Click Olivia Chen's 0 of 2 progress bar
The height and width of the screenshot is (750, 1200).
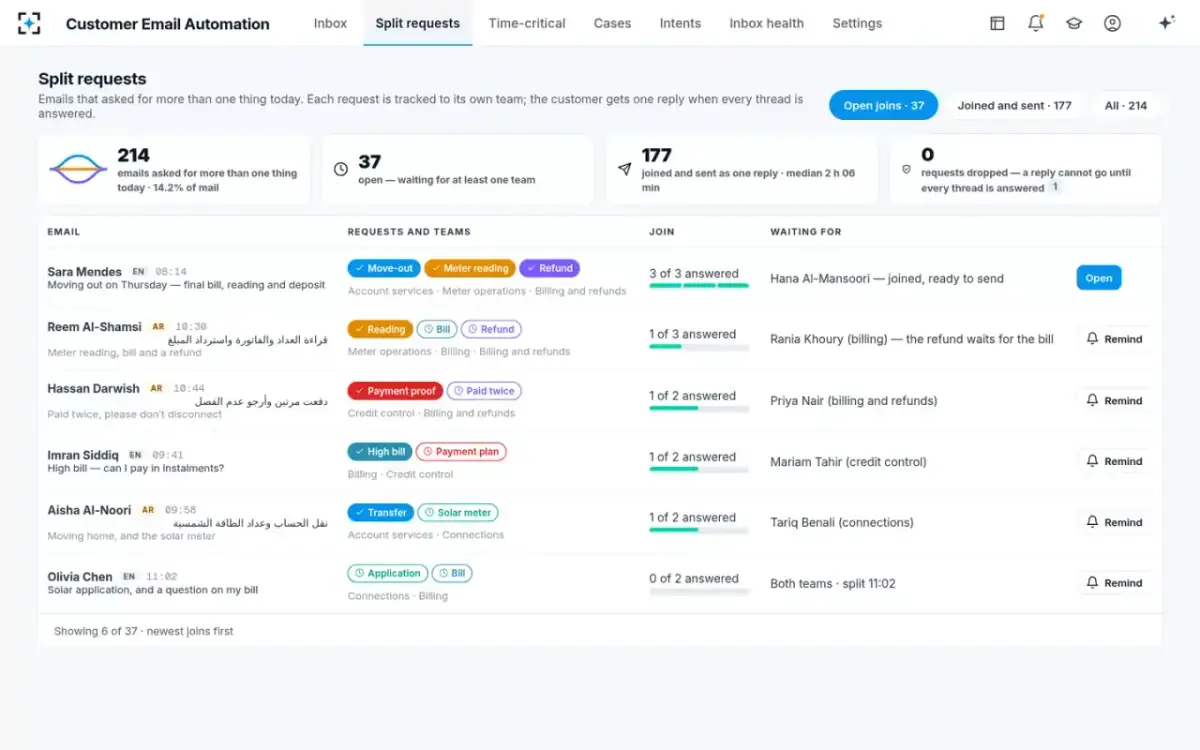click(699, 591)
